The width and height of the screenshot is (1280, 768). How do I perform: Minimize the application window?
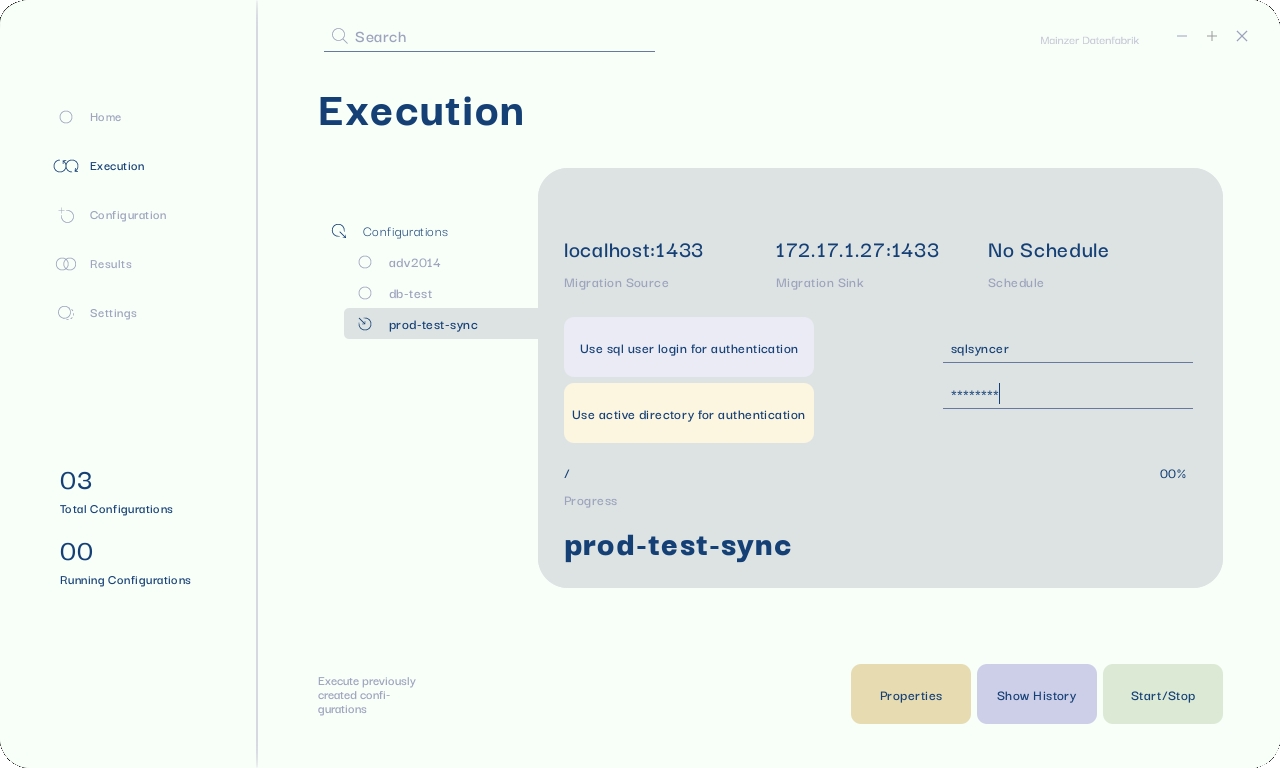pyautogui.click(x=1182, y=36)
